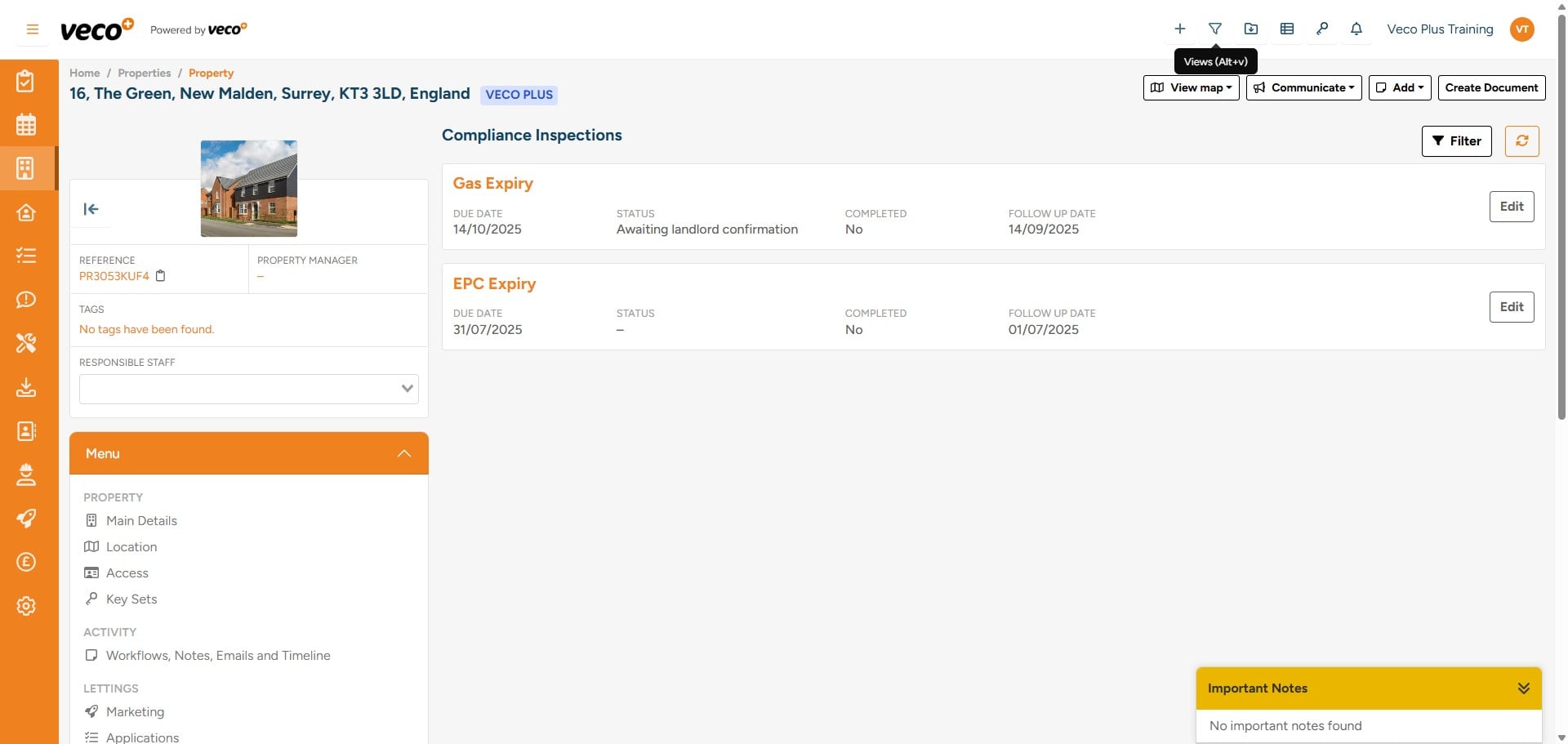Click the Views funnel icon in top bar
Screen dimensions: 1568x744
(1215, 28)
